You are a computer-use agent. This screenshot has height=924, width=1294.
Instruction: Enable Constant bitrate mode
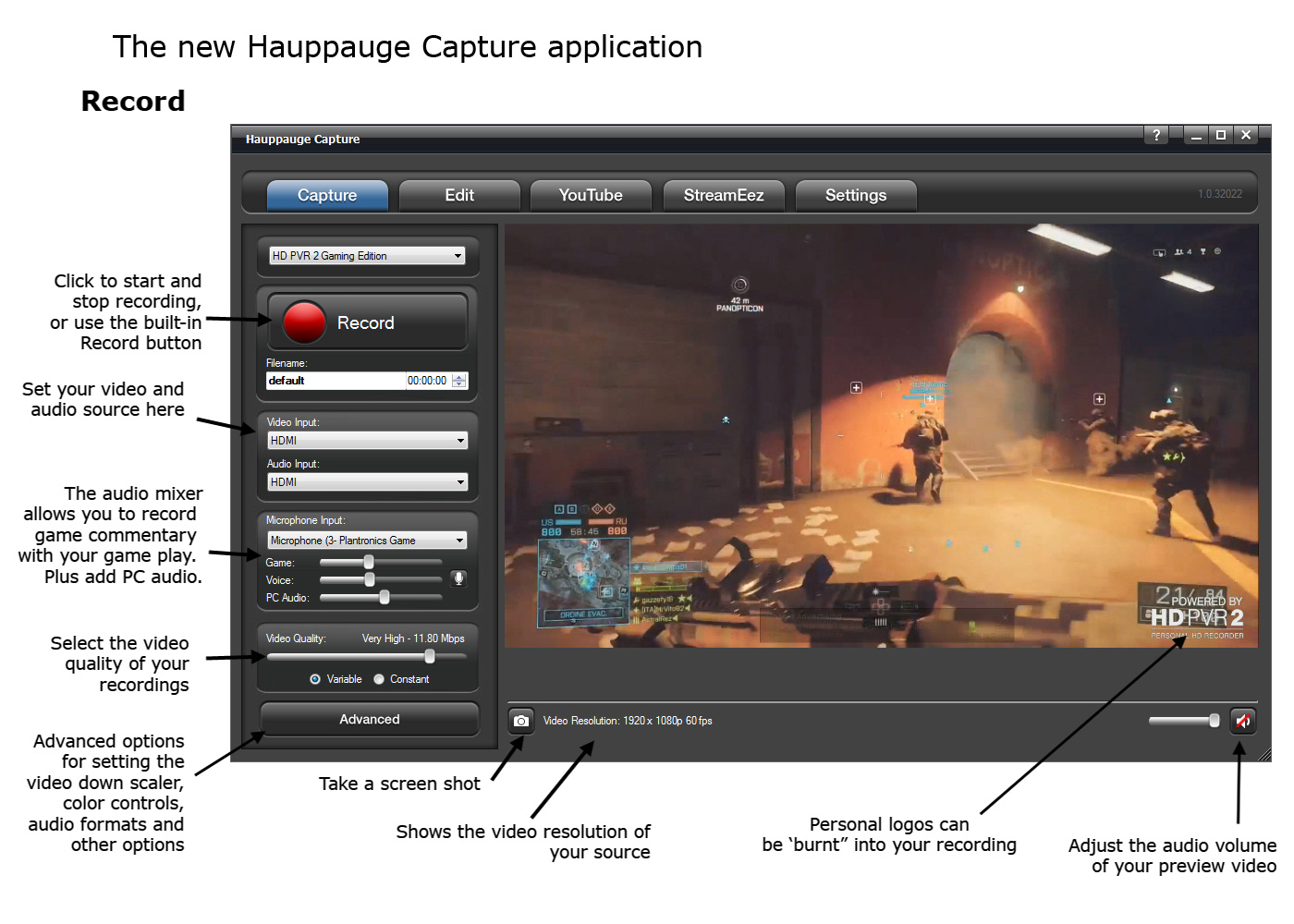(x=378, y=679)
